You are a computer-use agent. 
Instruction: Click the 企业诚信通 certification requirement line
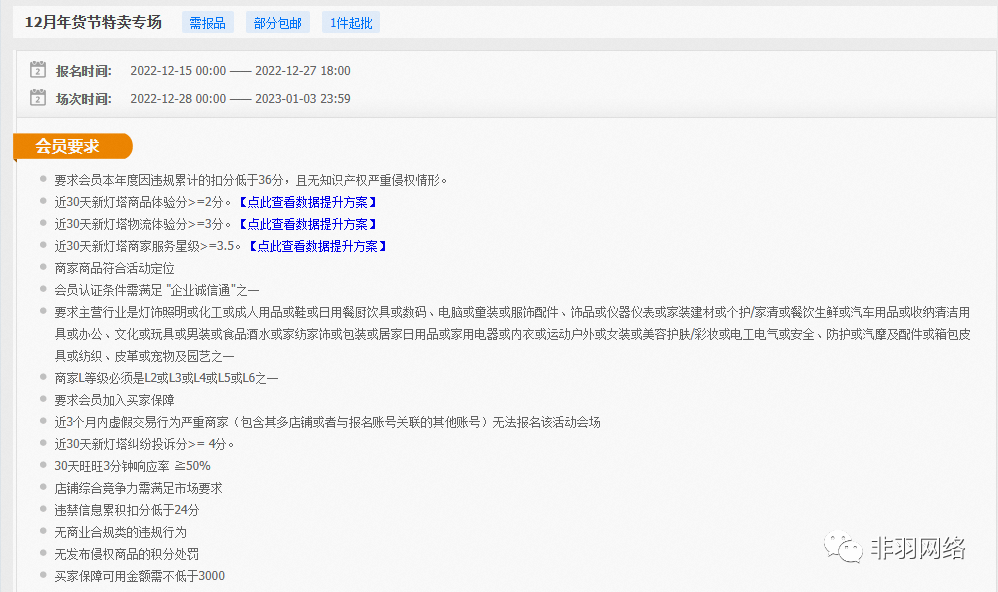pos(156,290)
